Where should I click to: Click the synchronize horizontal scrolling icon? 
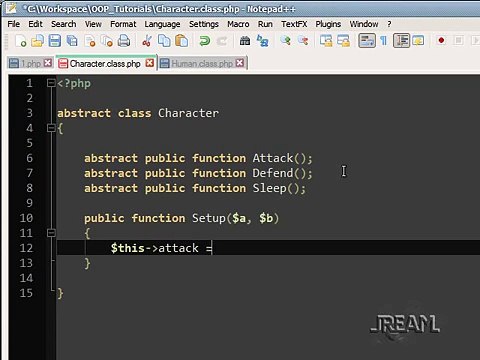coord(343,41)
